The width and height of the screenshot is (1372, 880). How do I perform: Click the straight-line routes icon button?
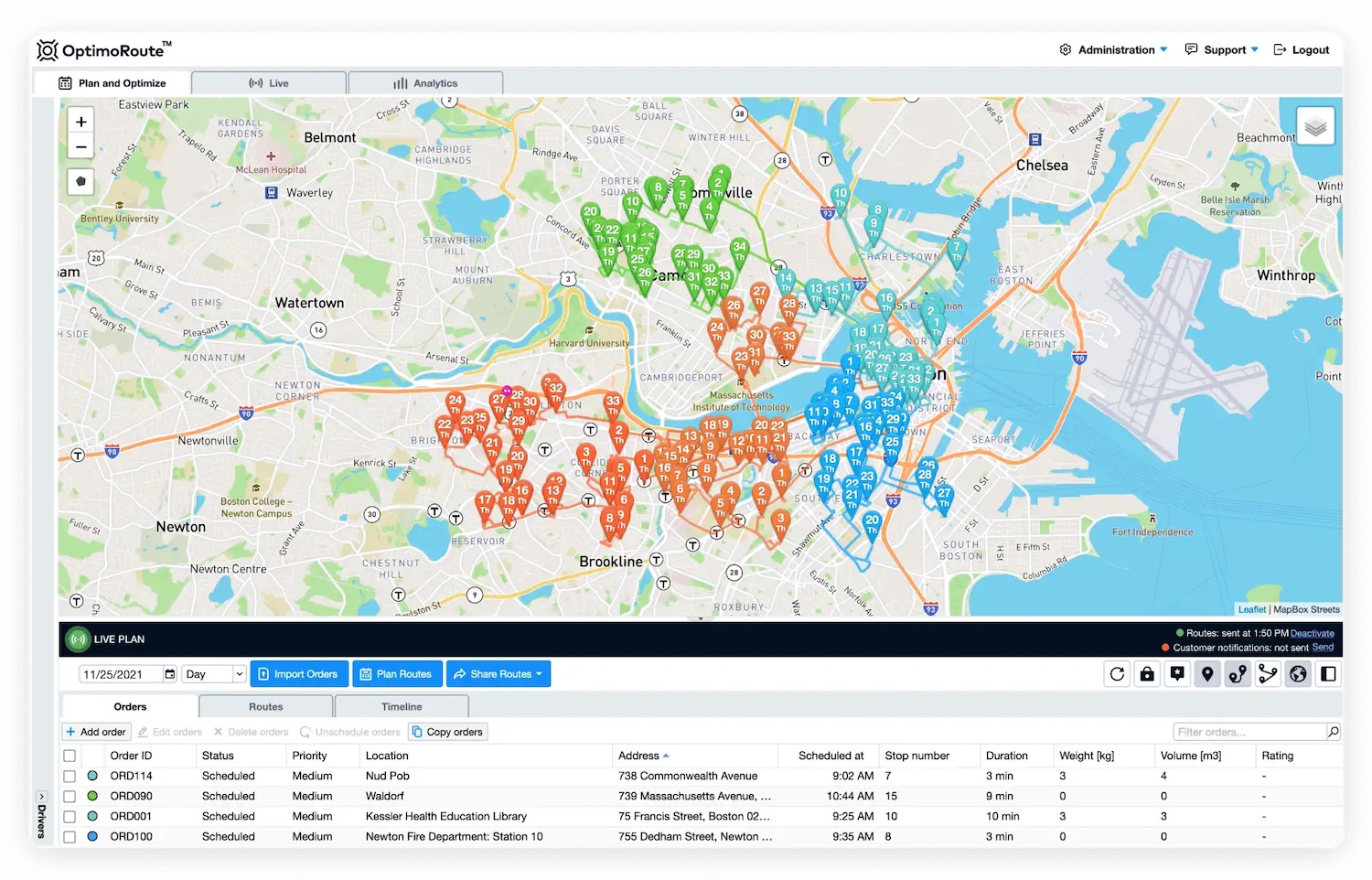[1268, 674]
